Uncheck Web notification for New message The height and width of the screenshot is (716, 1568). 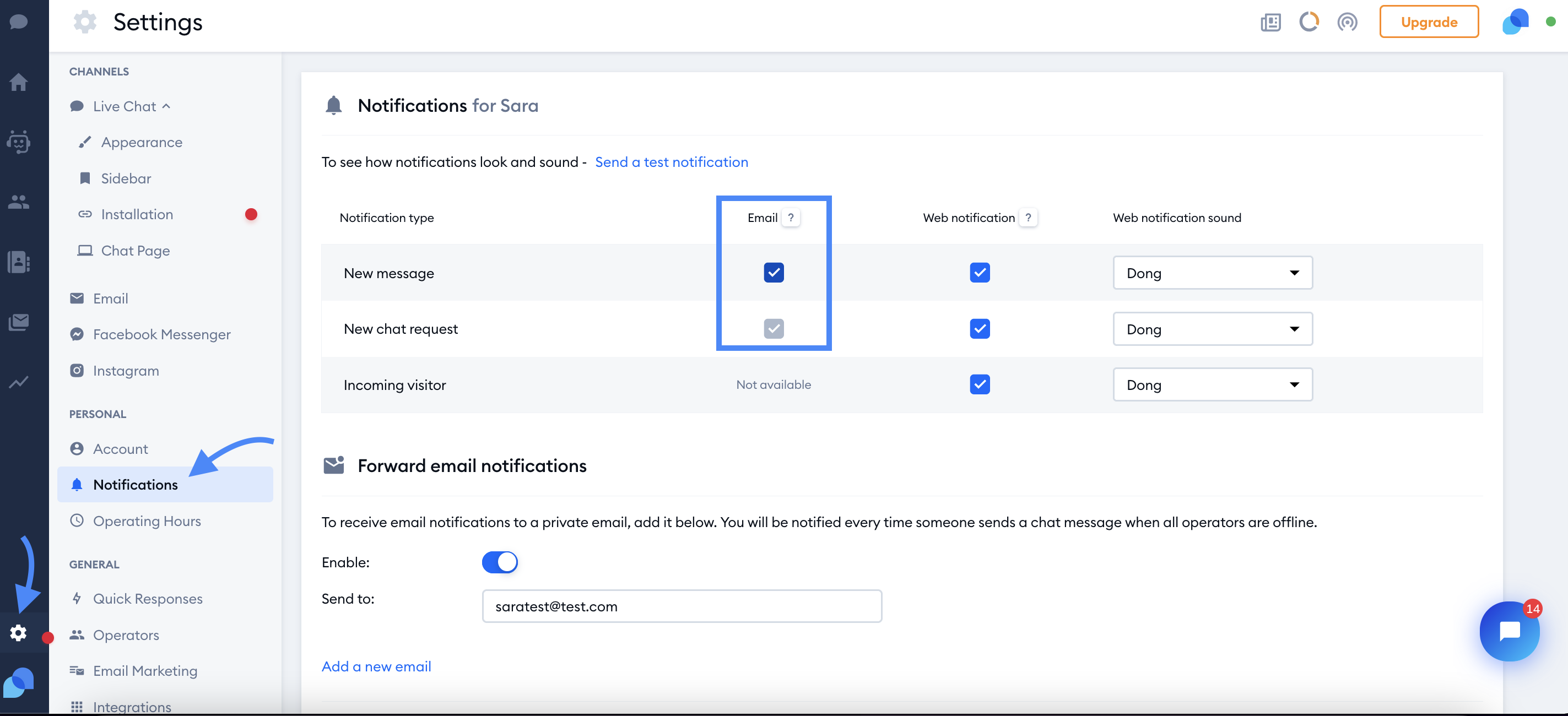tap(980, 273)
